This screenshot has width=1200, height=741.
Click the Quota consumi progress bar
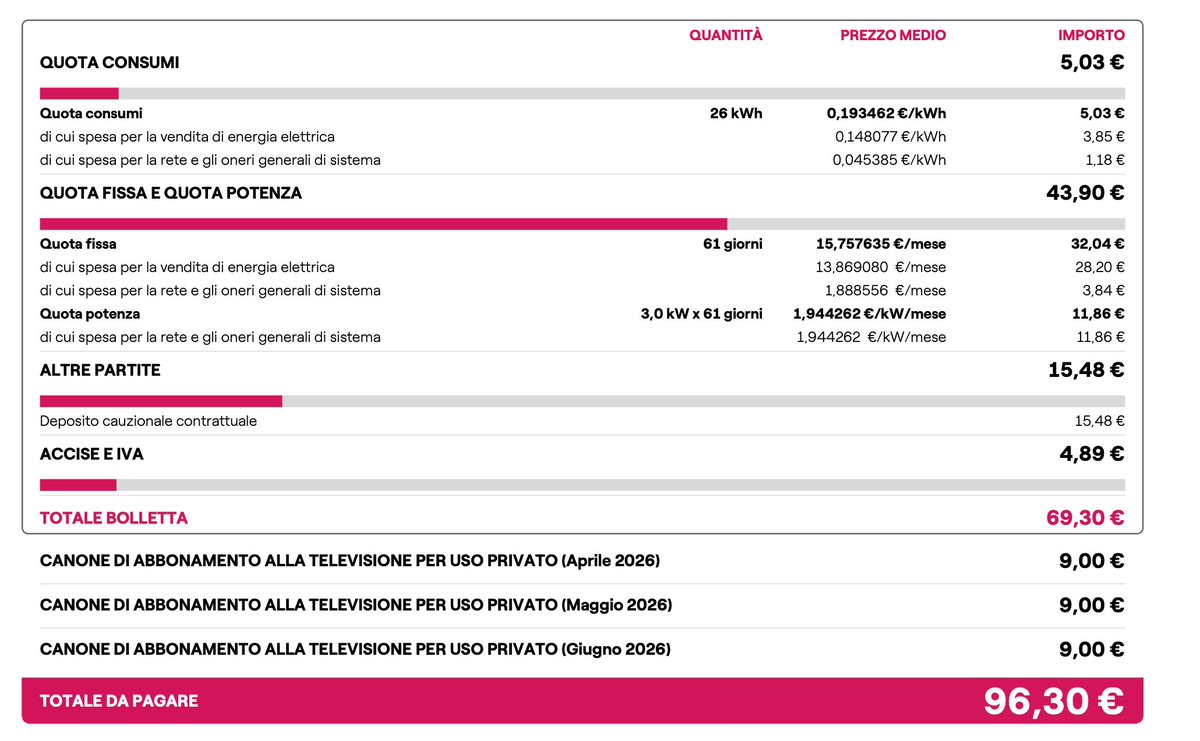tap(582, 93)
